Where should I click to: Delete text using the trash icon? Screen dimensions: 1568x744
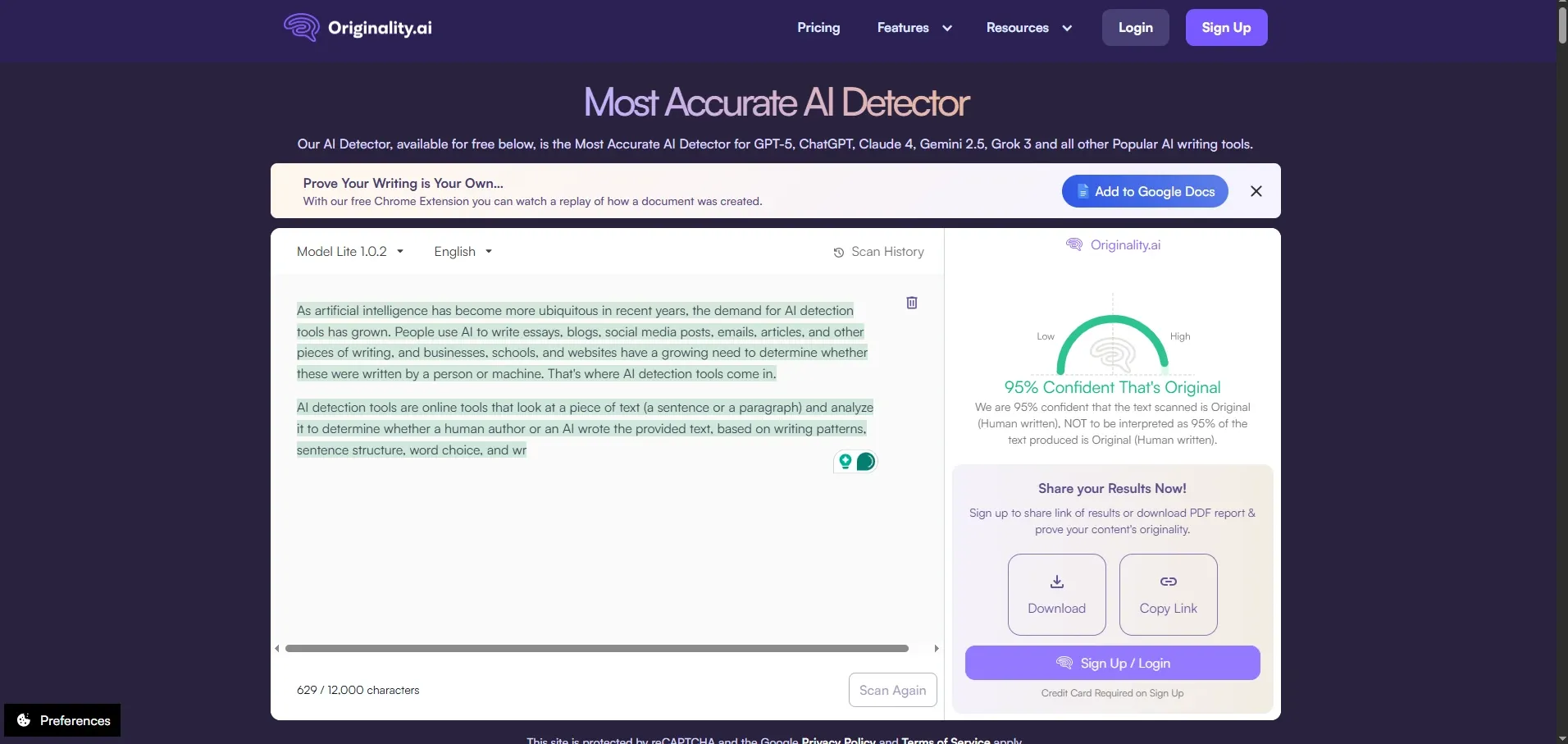(911, 303)
